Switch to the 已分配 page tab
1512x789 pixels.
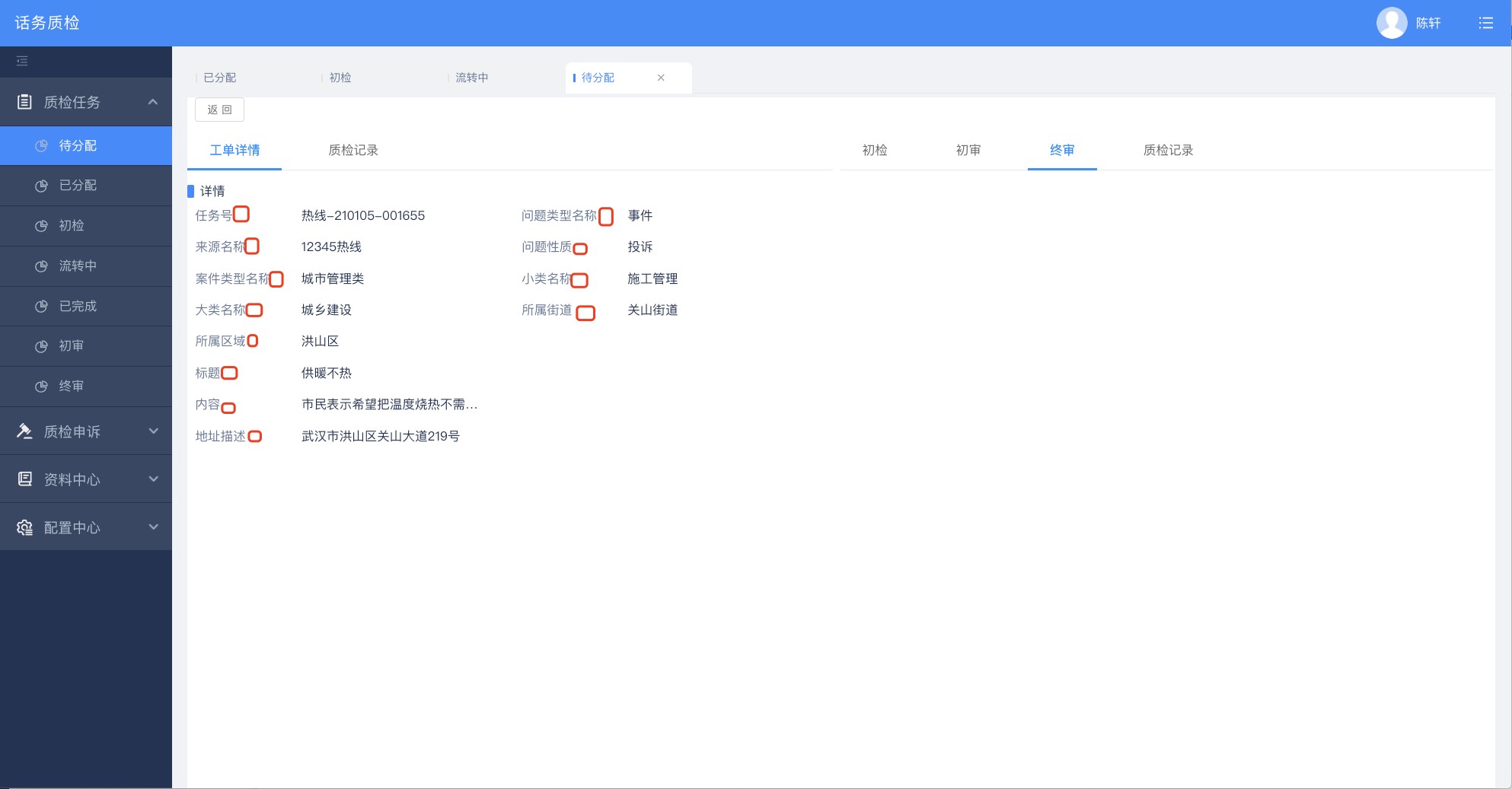(220, 78)
